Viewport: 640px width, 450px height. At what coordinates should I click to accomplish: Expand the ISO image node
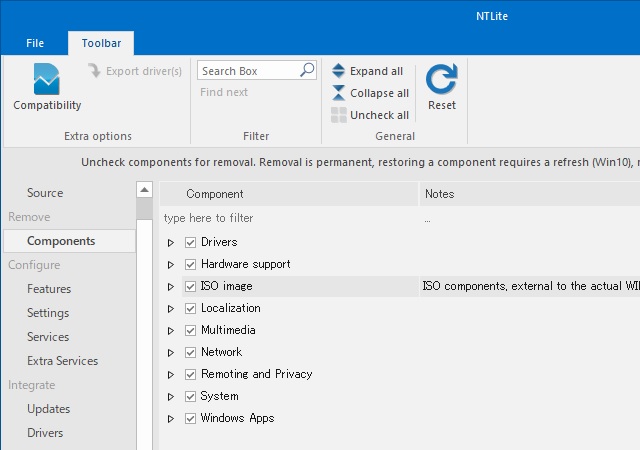coord(171,287)
